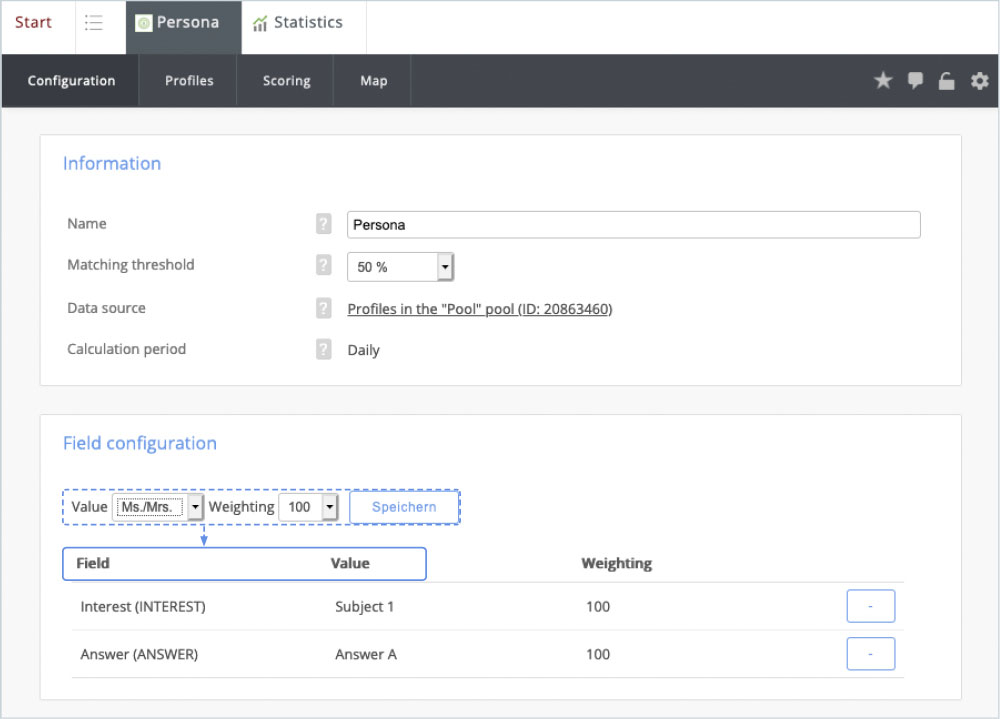Open the Statistics tab
Viewport: 1000px width, 719px height.
pos(297,23)
